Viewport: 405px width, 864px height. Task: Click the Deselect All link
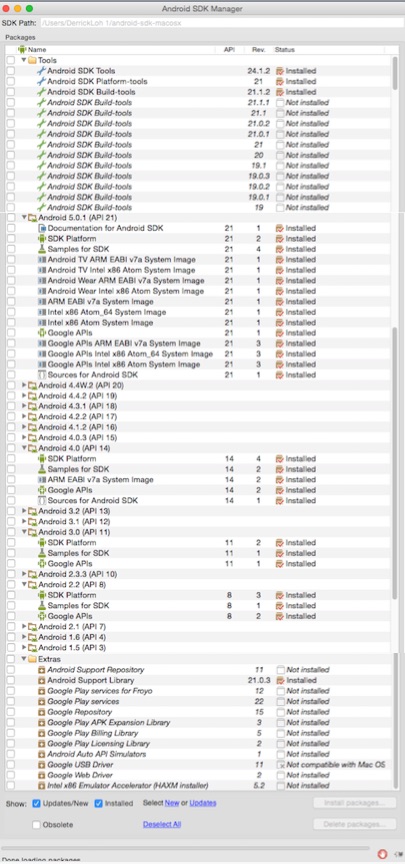[162, 824]
